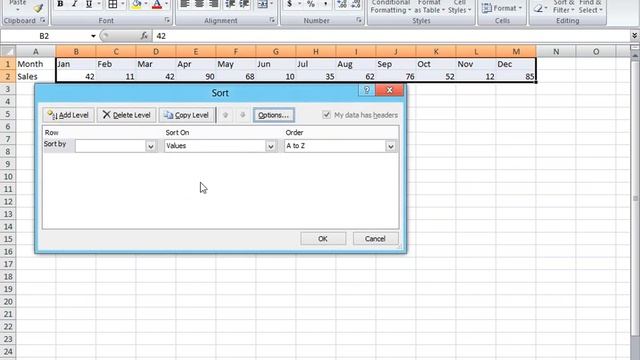
Task: Toggle Underline formatting in the ribbon
Action: point(89,4)
